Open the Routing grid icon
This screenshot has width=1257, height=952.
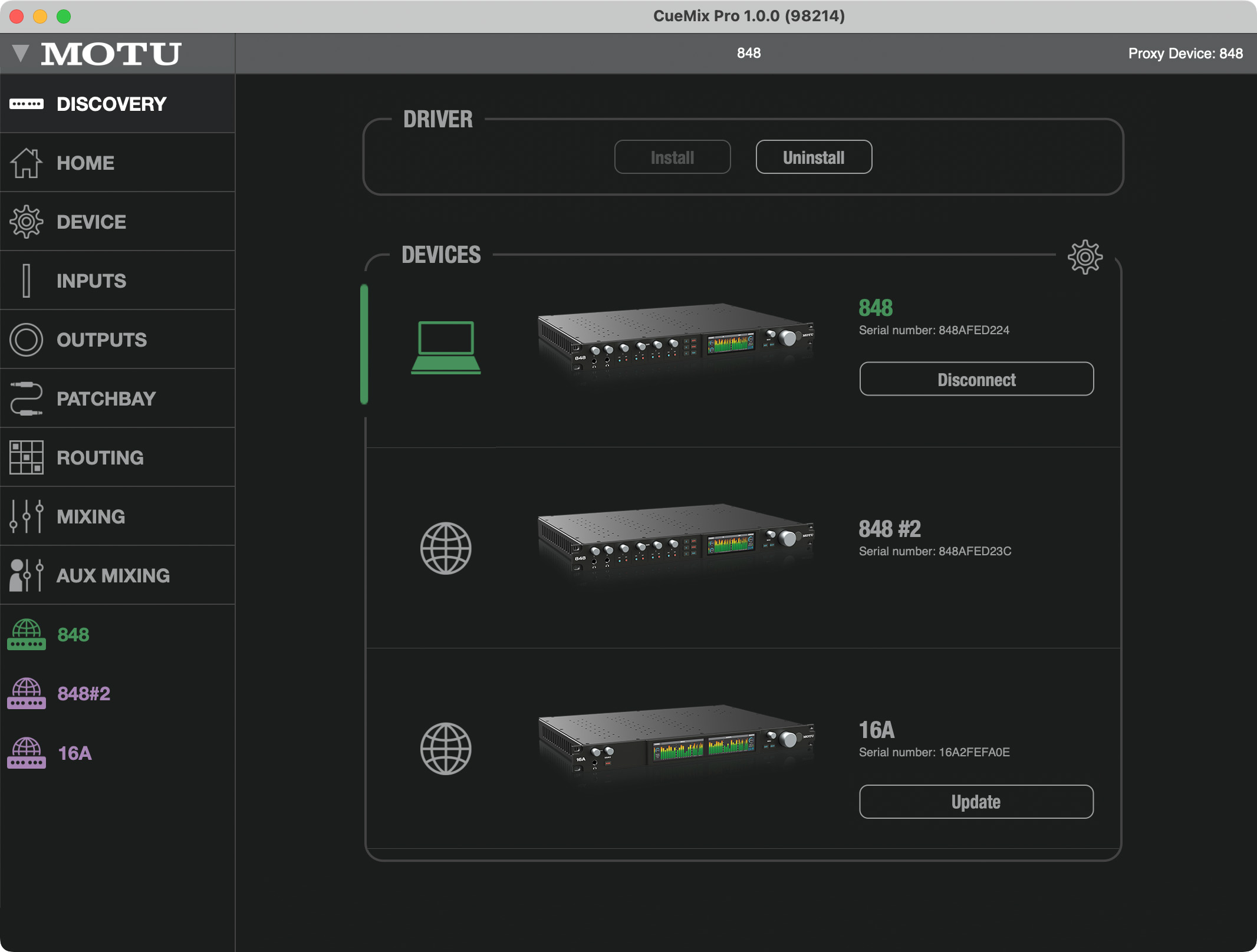[26, 457]
